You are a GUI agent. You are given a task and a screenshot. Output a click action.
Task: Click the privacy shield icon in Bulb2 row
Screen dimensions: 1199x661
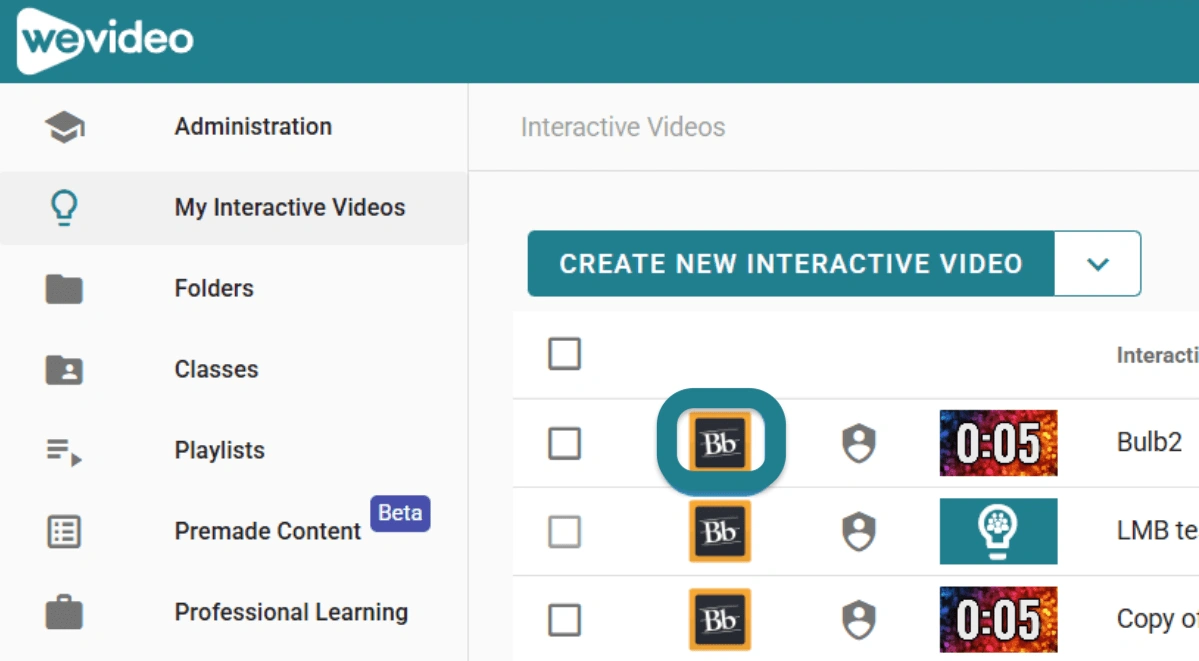(859, 443)
